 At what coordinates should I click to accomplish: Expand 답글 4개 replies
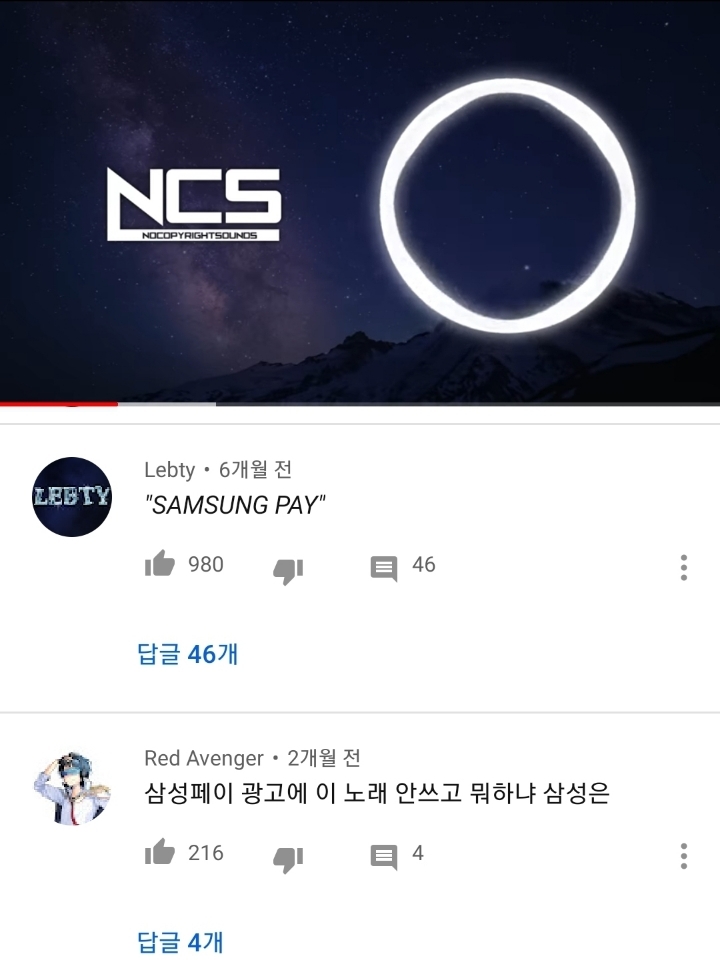click(x=180, y=942)
